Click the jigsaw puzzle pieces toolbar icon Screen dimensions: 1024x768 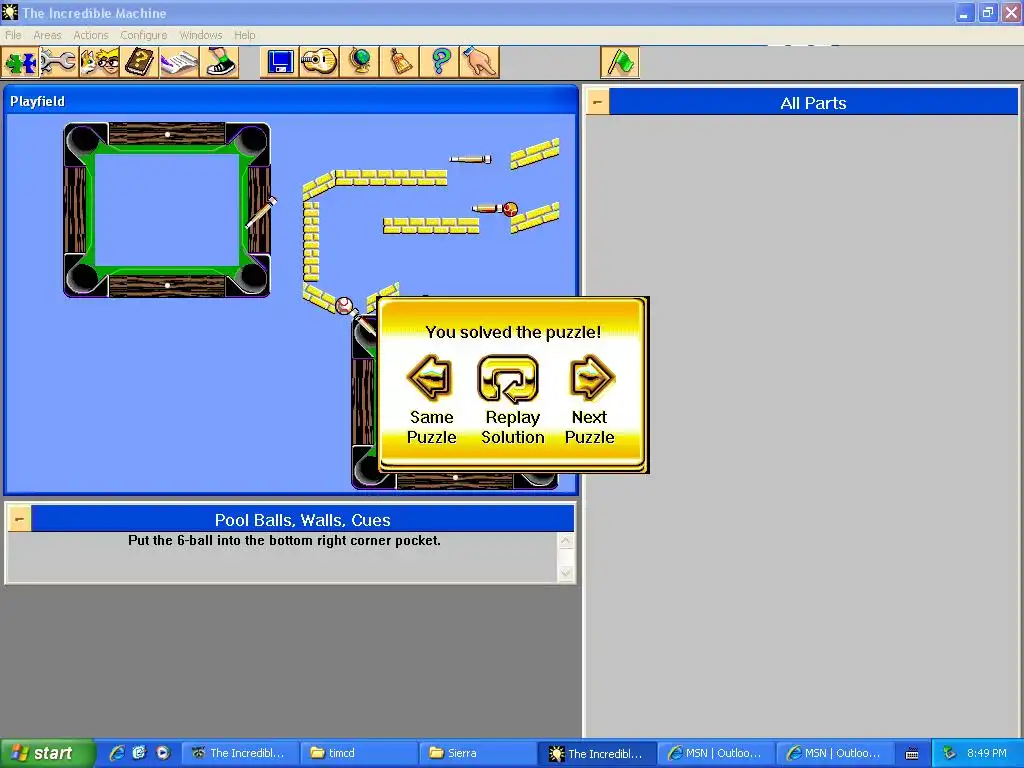click(x=20, y=63)
